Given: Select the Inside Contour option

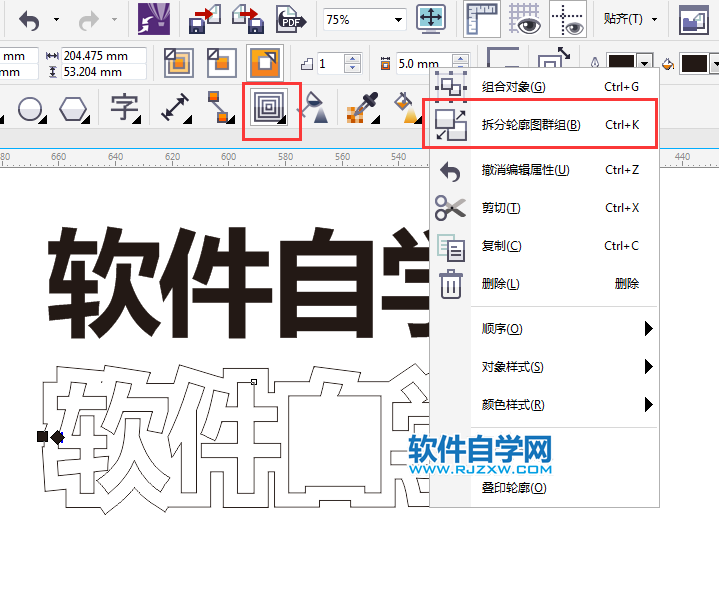Looking at the screenshot, I should point(222,63).
